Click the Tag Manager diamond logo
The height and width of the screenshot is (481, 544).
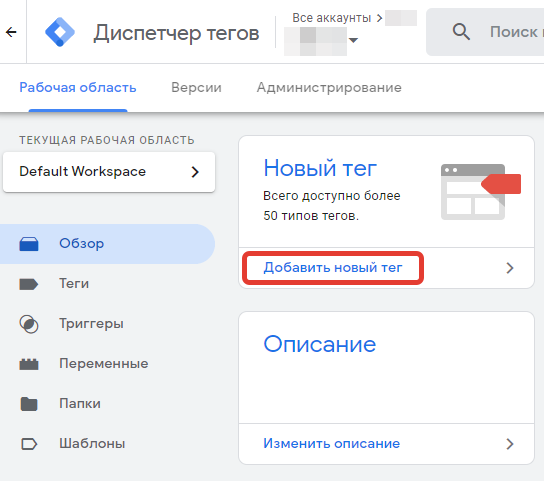(x=60, y=32)
